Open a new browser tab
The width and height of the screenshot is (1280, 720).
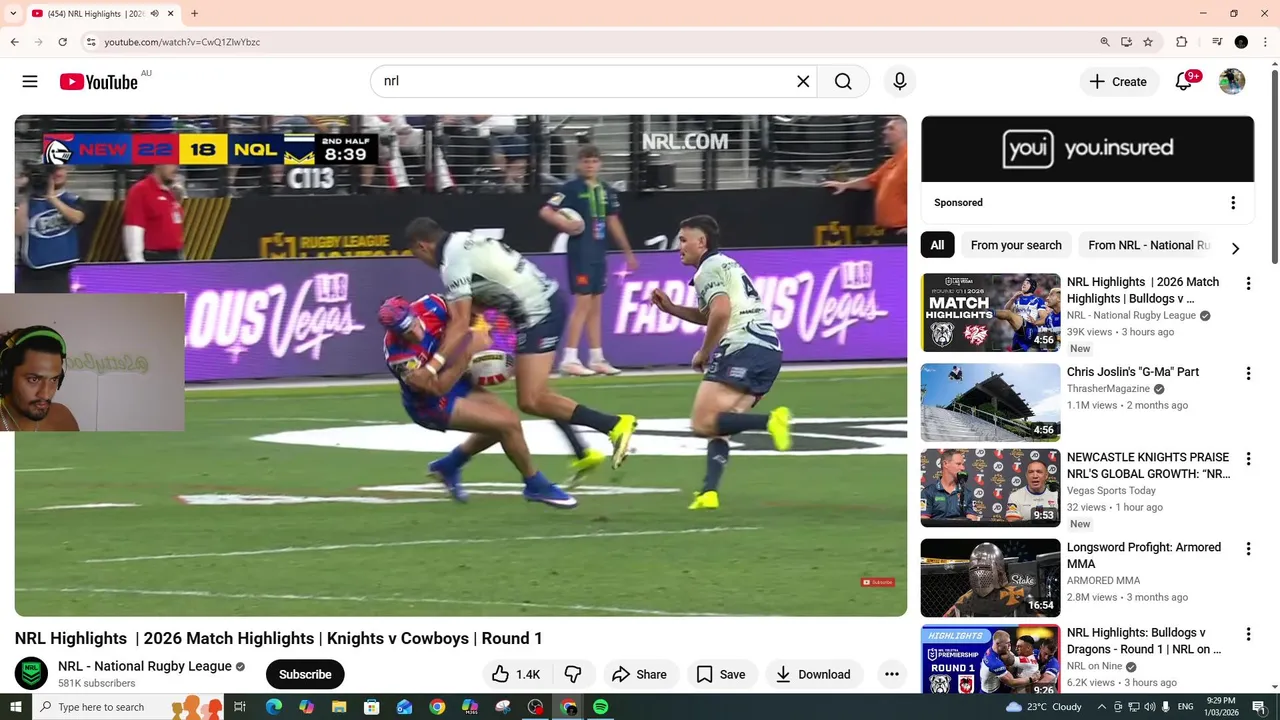click(194, 14)
